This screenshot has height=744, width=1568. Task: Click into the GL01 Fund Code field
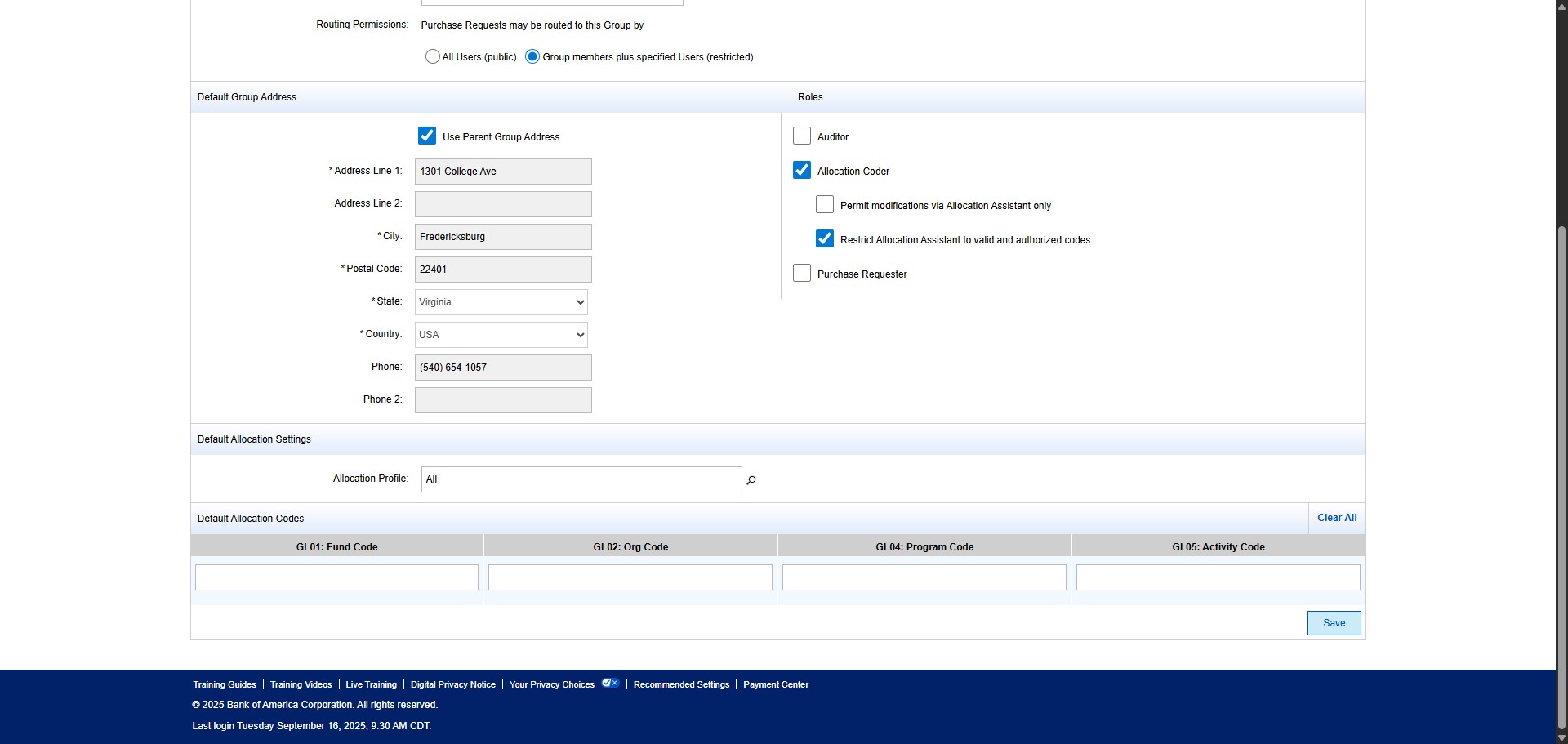[x=336, y=577]
